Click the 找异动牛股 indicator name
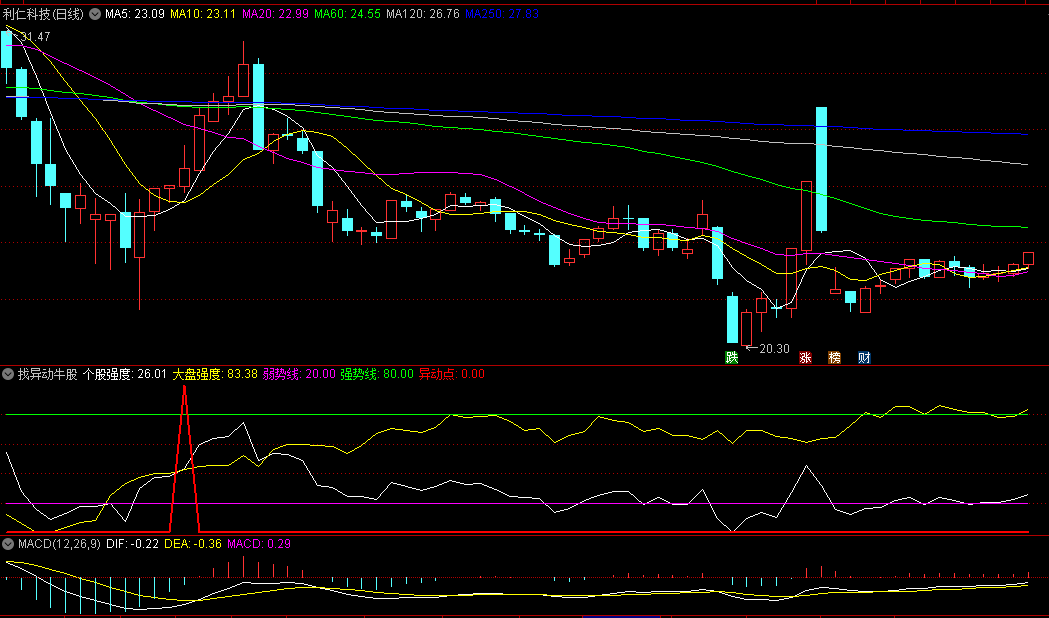Viewport: 1049px width, 618px height. point(47,374)
